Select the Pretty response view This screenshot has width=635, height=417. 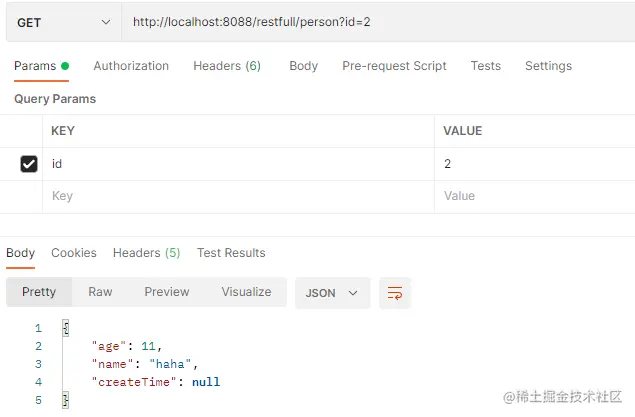pyautogui.click(x=39, y=292)
